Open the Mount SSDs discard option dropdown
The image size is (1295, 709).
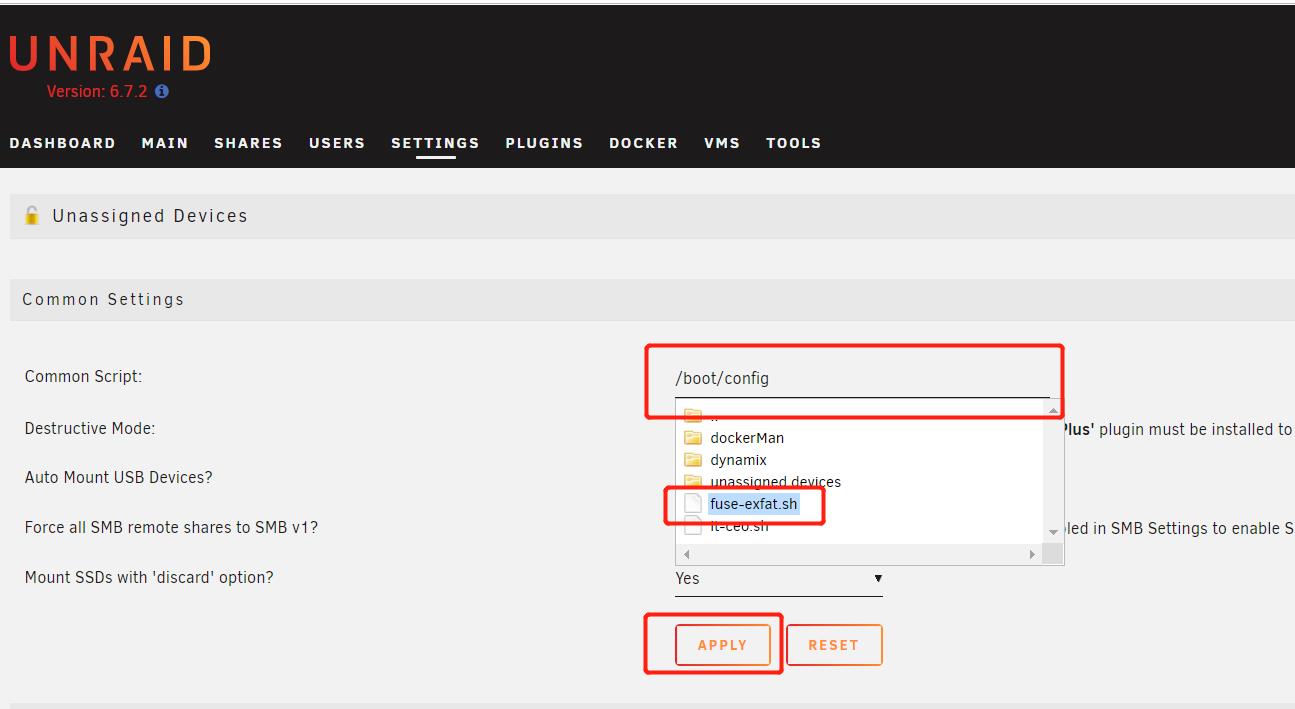pyautogui.click(x=778, y=578)
